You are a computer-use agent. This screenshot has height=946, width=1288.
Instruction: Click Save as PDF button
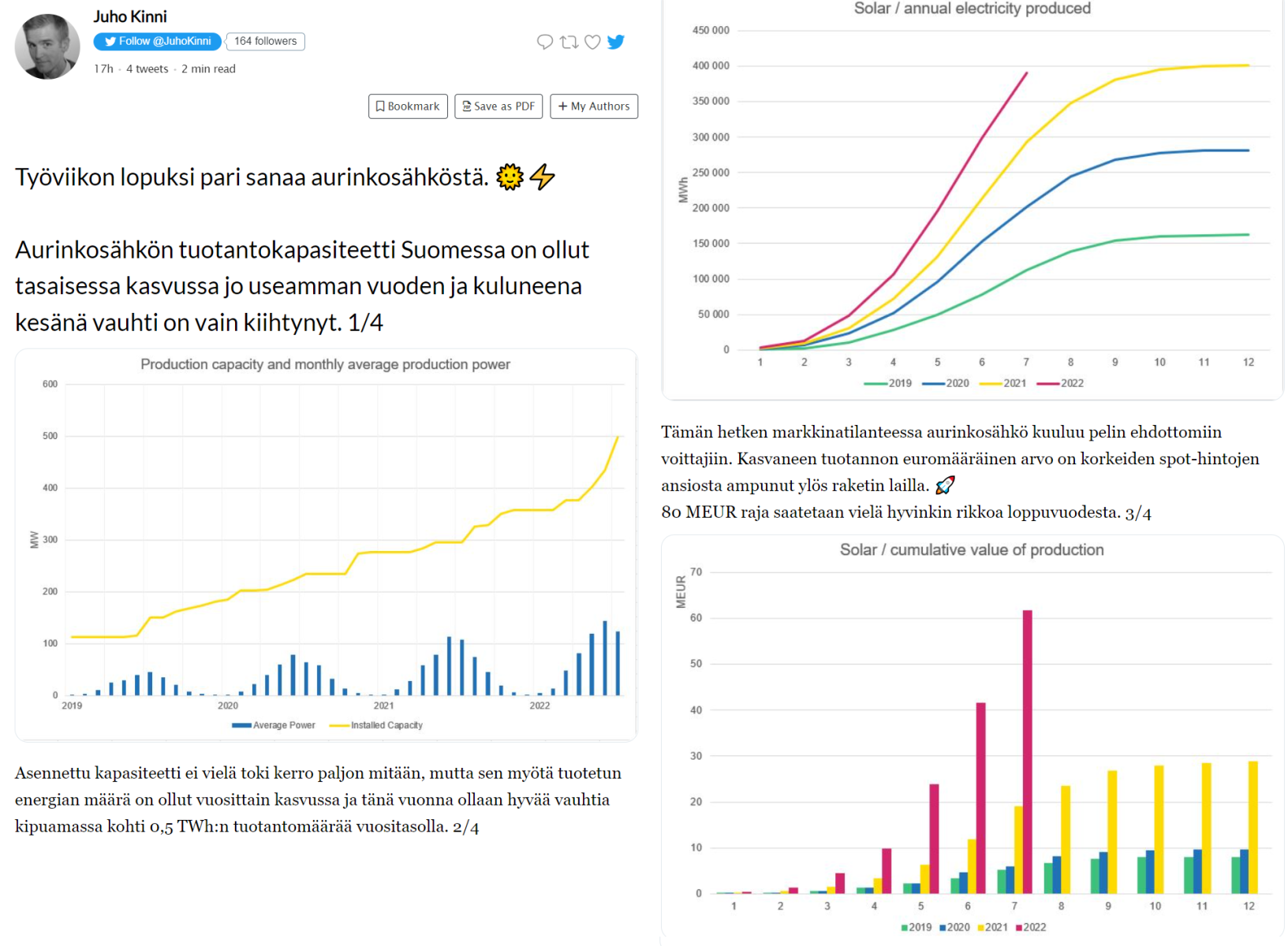click(x=498, y=106)
